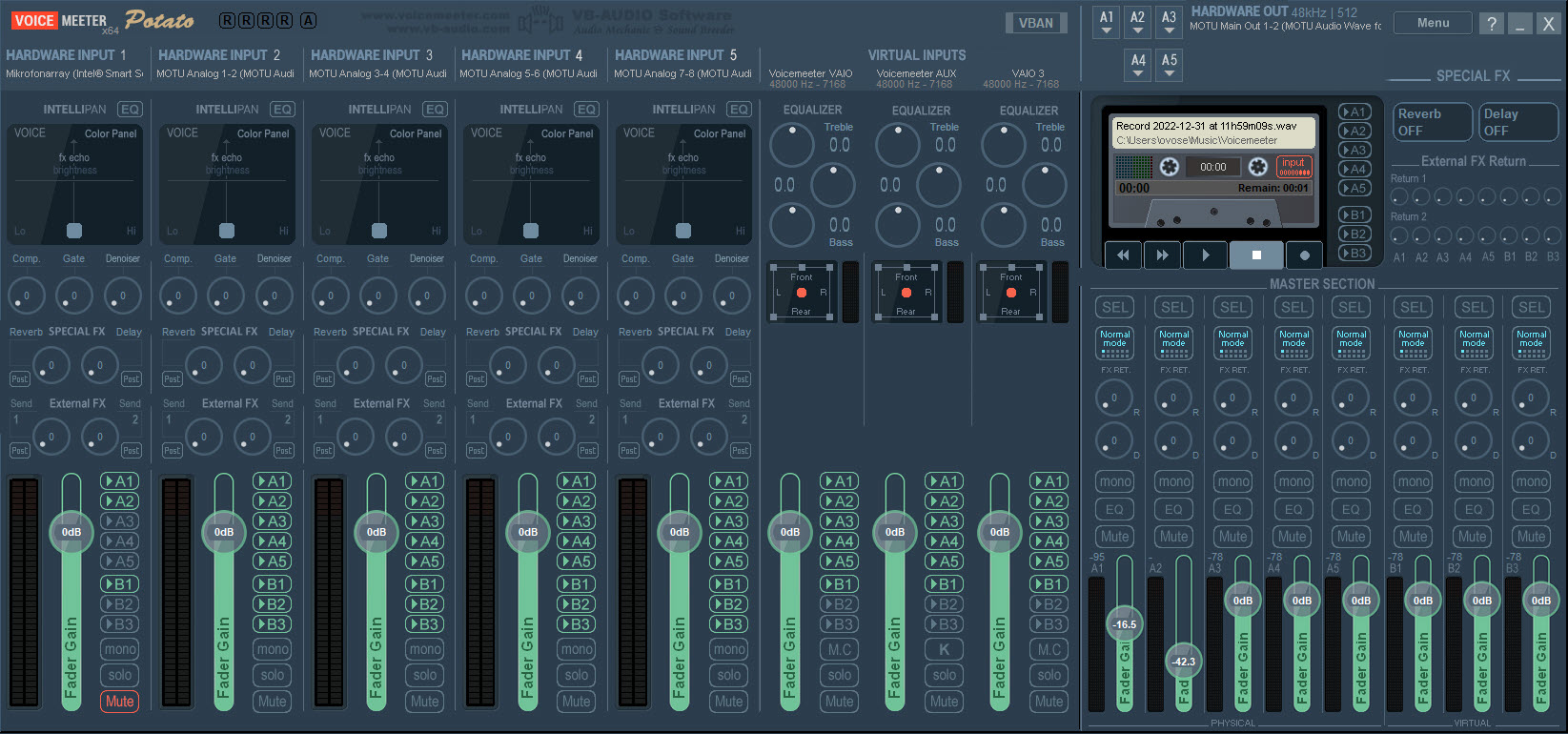Start recording with the cassette Record button

tap(1304, 255)
